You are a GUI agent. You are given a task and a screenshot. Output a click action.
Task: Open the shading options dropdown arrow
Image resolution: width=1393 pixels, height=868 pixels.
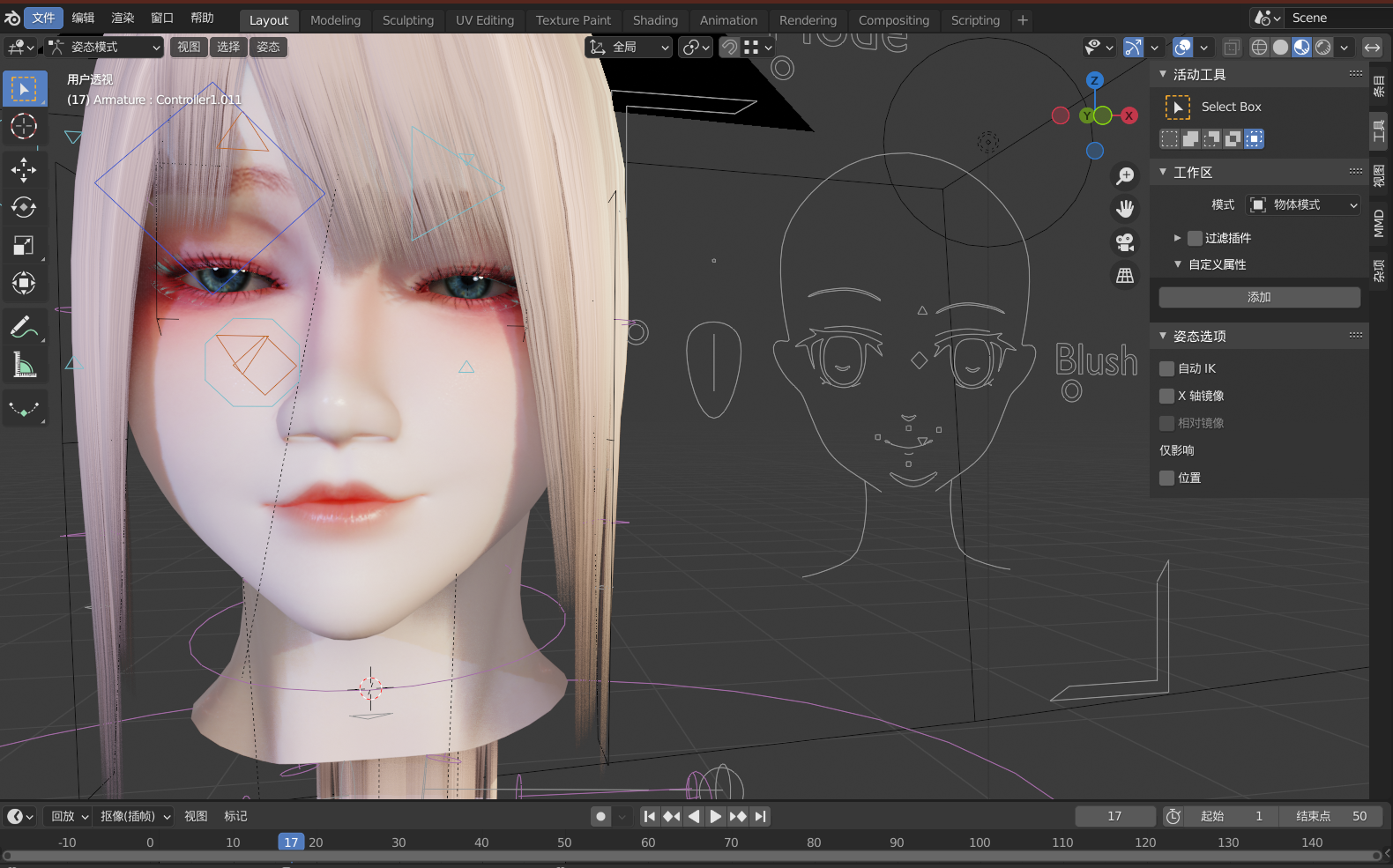pyautogui.click(x=1345, y=47)
